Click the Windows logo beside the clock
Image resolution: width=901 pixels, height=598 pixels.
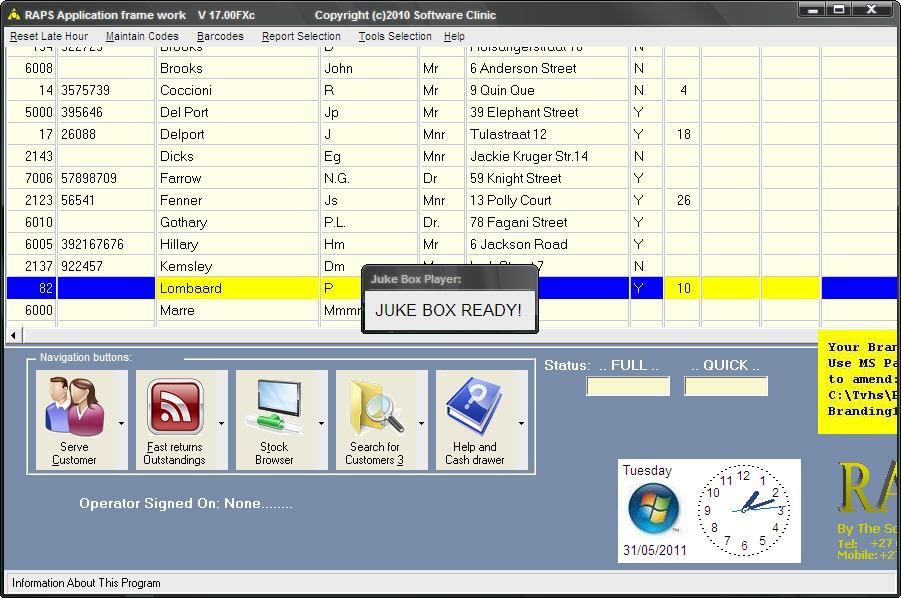655,512
